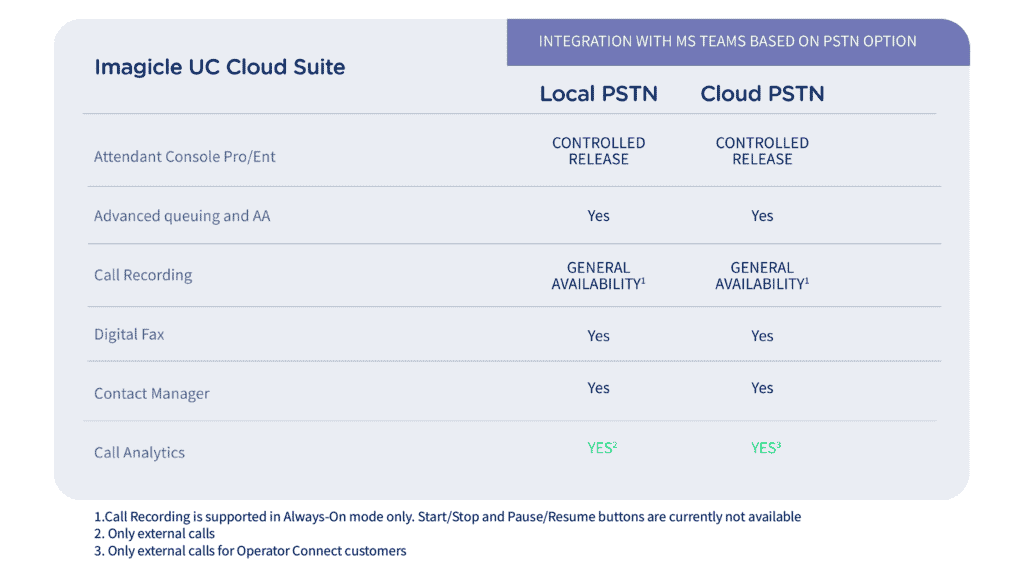The width and height of the screenshot is (1024, 569).
Task: Click Controlled Release under Local PSTN
Action: coord(598,151)
